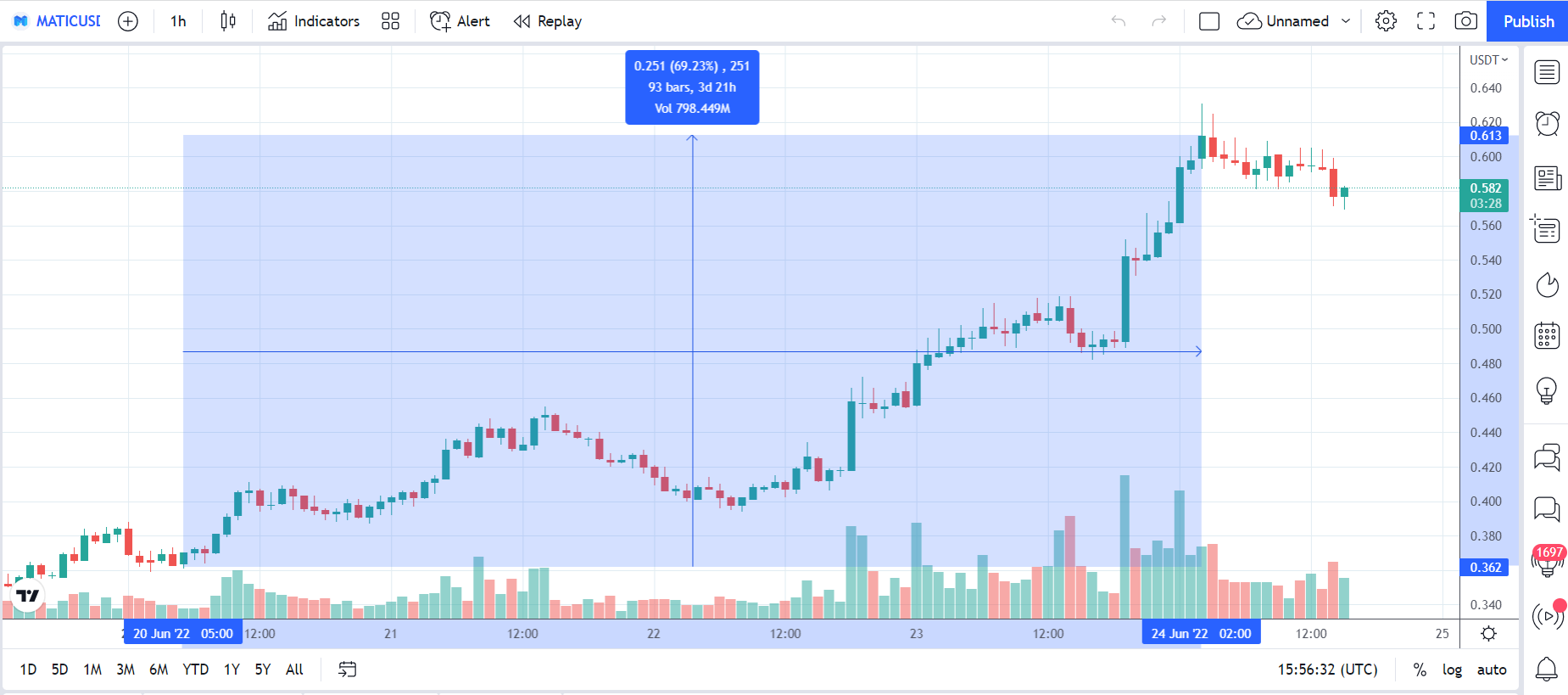Open price scale settings gear

tap(1488, 634)
